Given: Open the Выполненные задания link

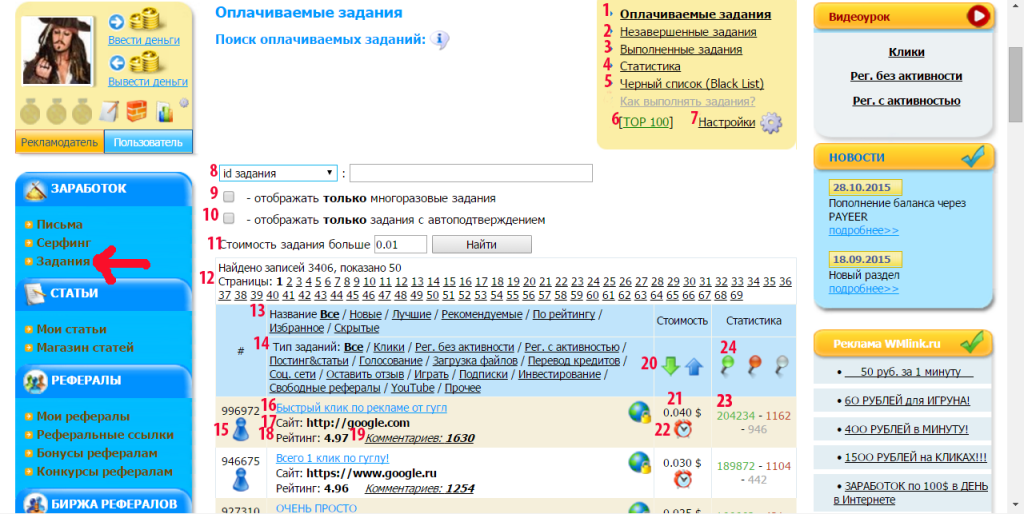Looking at the screenshot, I should 681,49.
